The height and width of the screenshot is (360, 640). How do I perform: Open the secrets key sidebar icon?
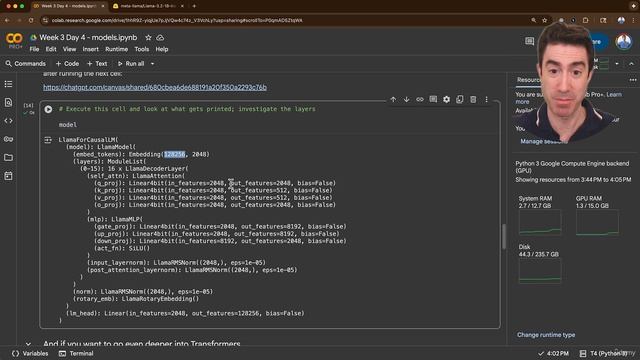tap(8, 139)
